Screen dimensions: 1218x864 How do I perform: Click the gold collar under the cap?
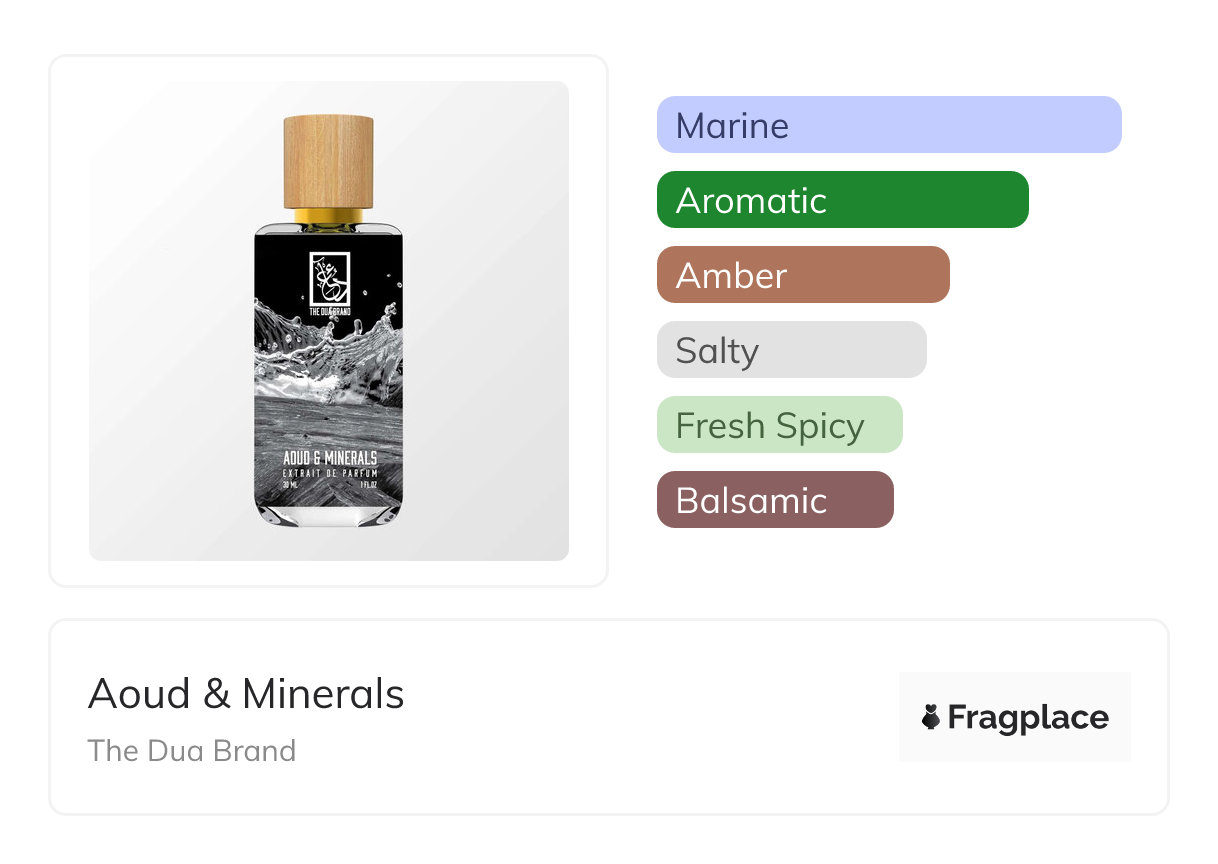coord(329,216)
